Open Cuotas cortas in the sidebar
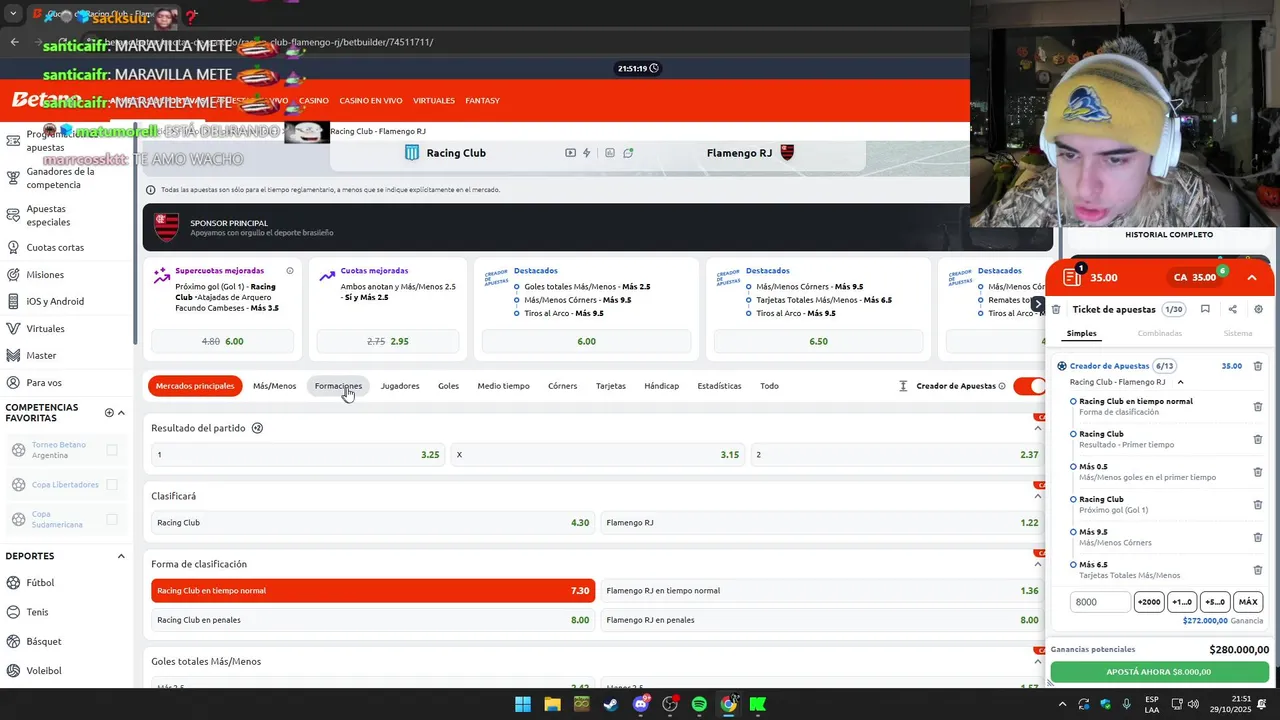Viewport: 1280px width, 720px height. [x=55, y=247]
